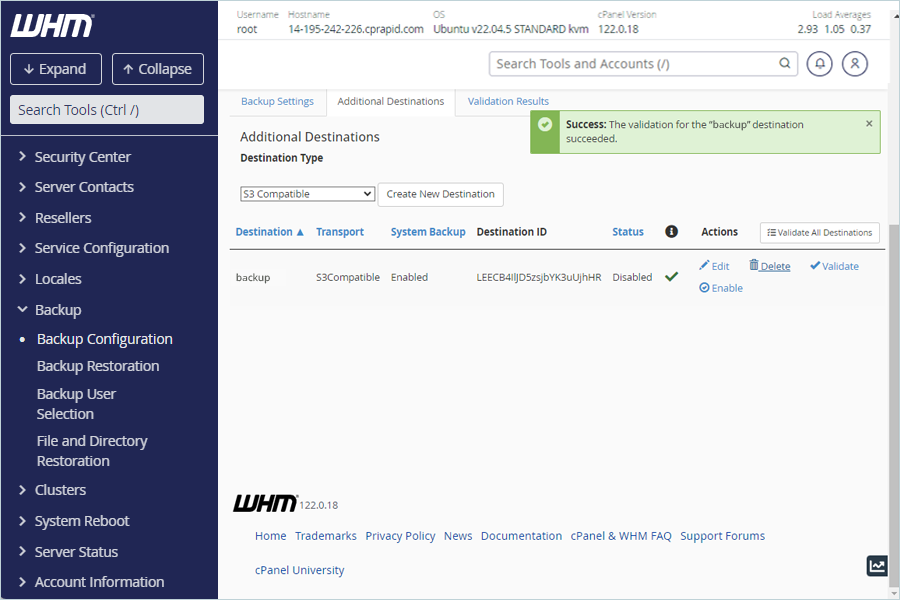The image size is (900, 600).
Task: Open the Destination Type dropdown
Action: [308, 194]
